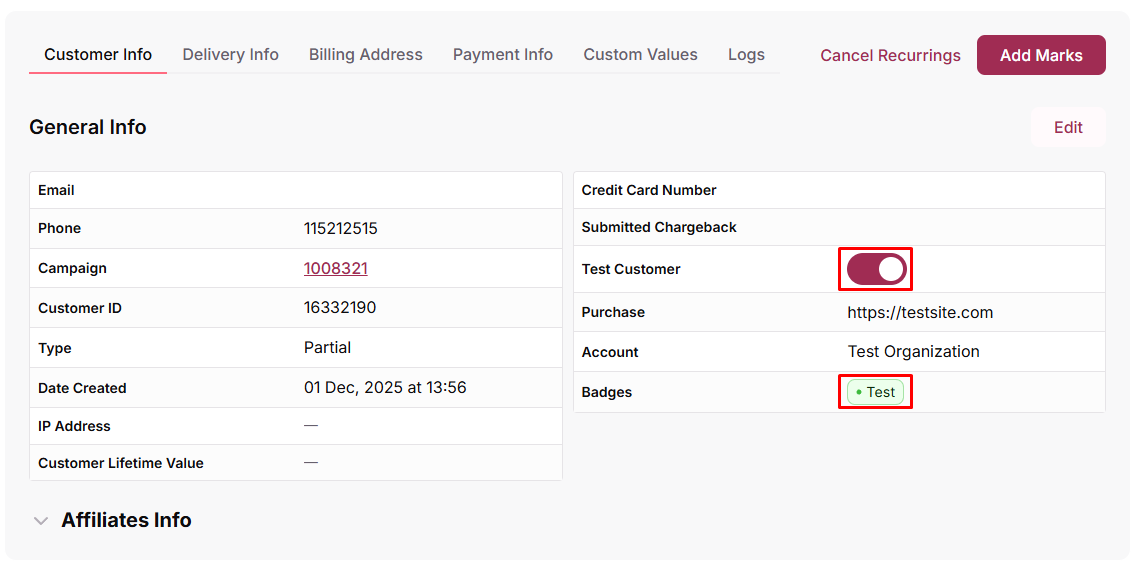This screenshot has height=567, width=1138.
Task: Select the Custom Values tab
Action: (x=641, y=54)
